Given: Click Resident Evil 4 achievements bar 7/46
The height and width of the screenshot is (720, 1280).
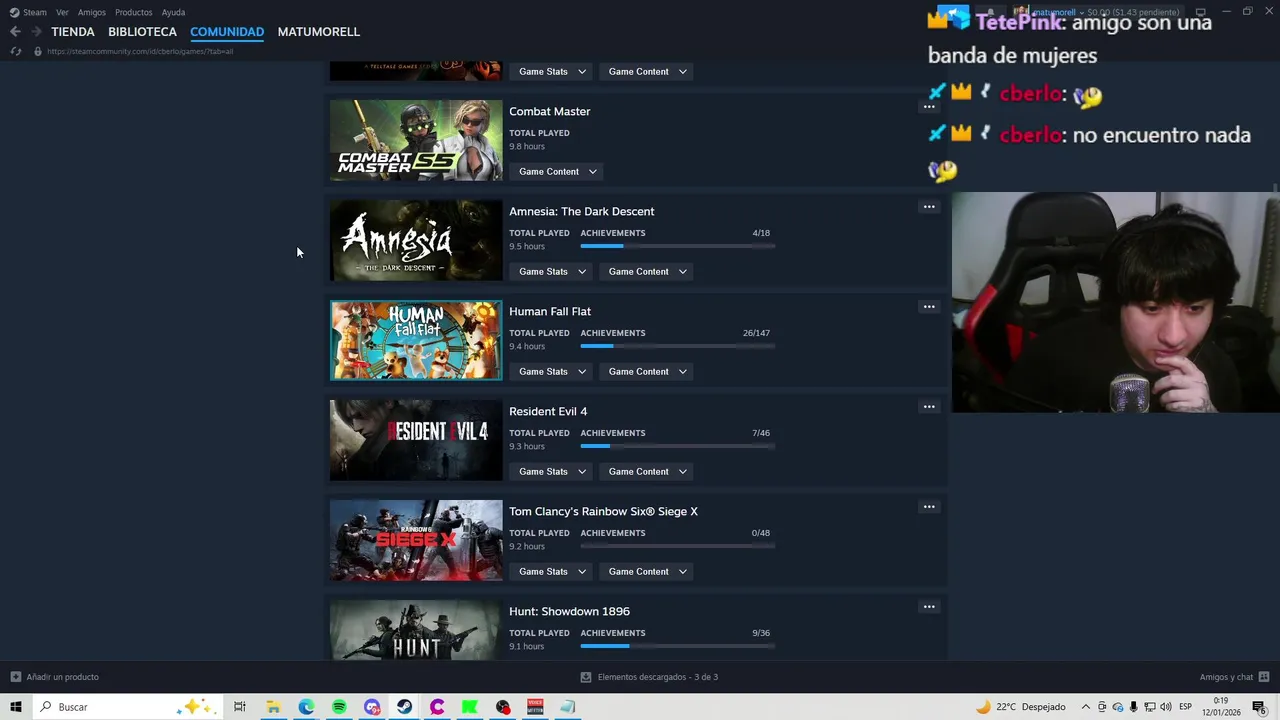Looking at the screenshot, I should [677, 446].
